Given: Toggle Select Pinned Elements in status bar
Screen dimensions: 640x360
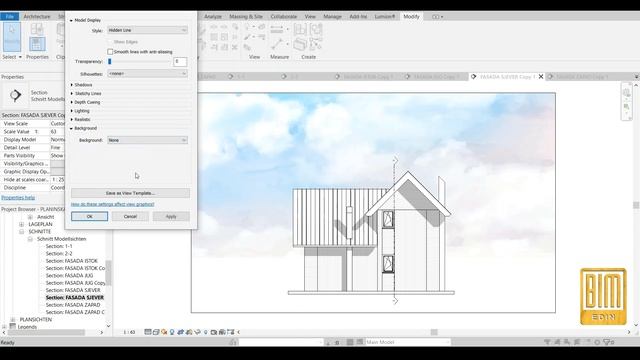Looking at the screenshot, I should click(567, 342).
